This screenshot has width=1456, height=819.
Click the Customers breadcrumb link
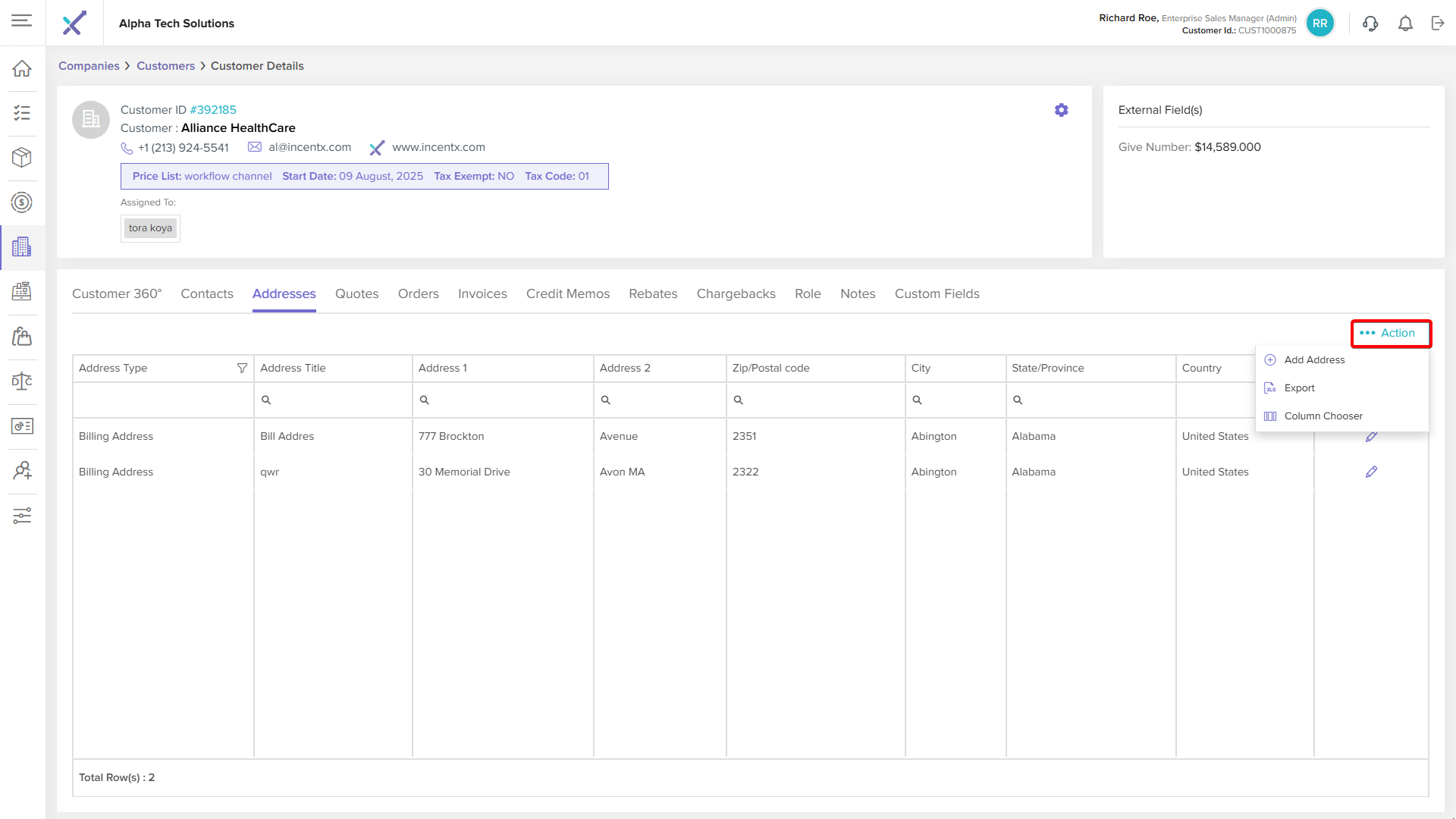pos(165,66)
